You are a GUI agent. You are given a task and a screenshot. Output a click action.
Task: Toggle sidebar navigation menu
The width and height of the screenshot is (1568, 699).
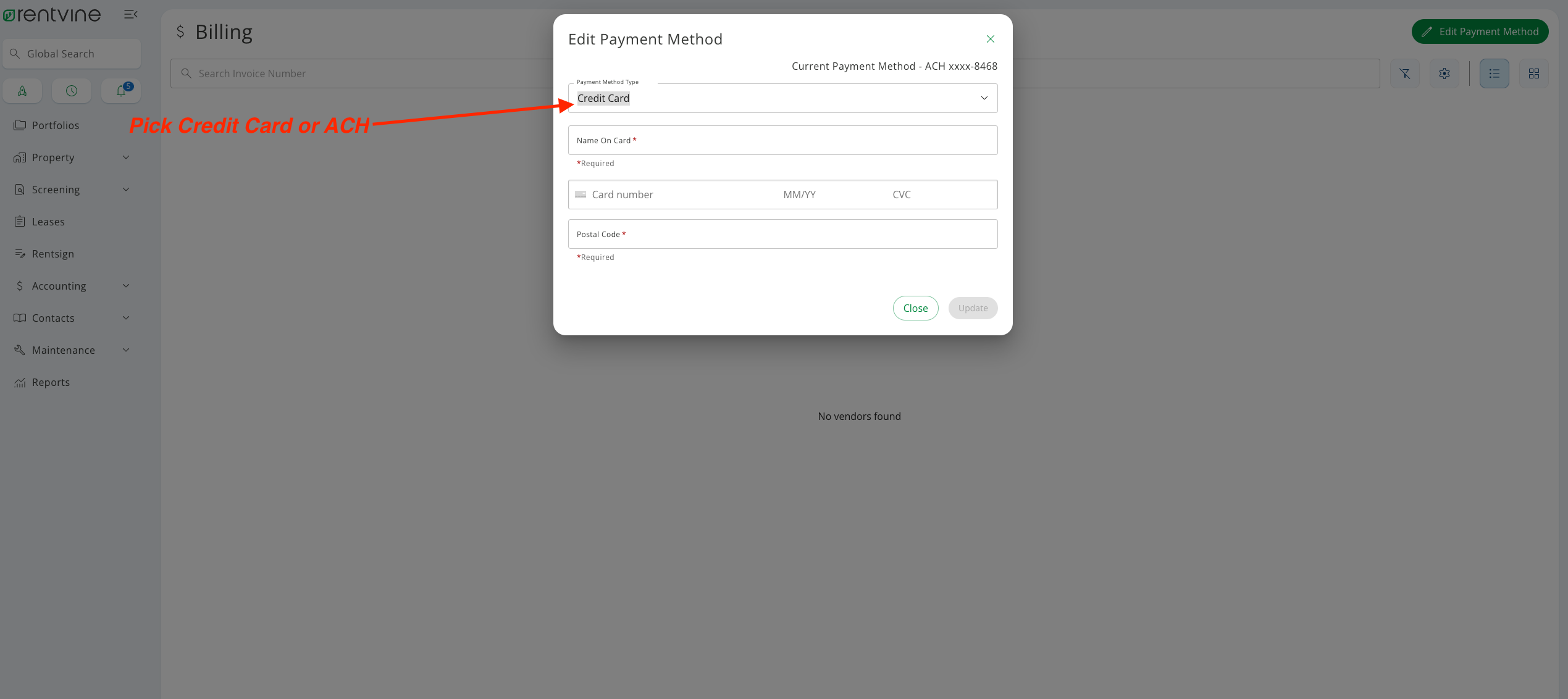click(129, 13)
